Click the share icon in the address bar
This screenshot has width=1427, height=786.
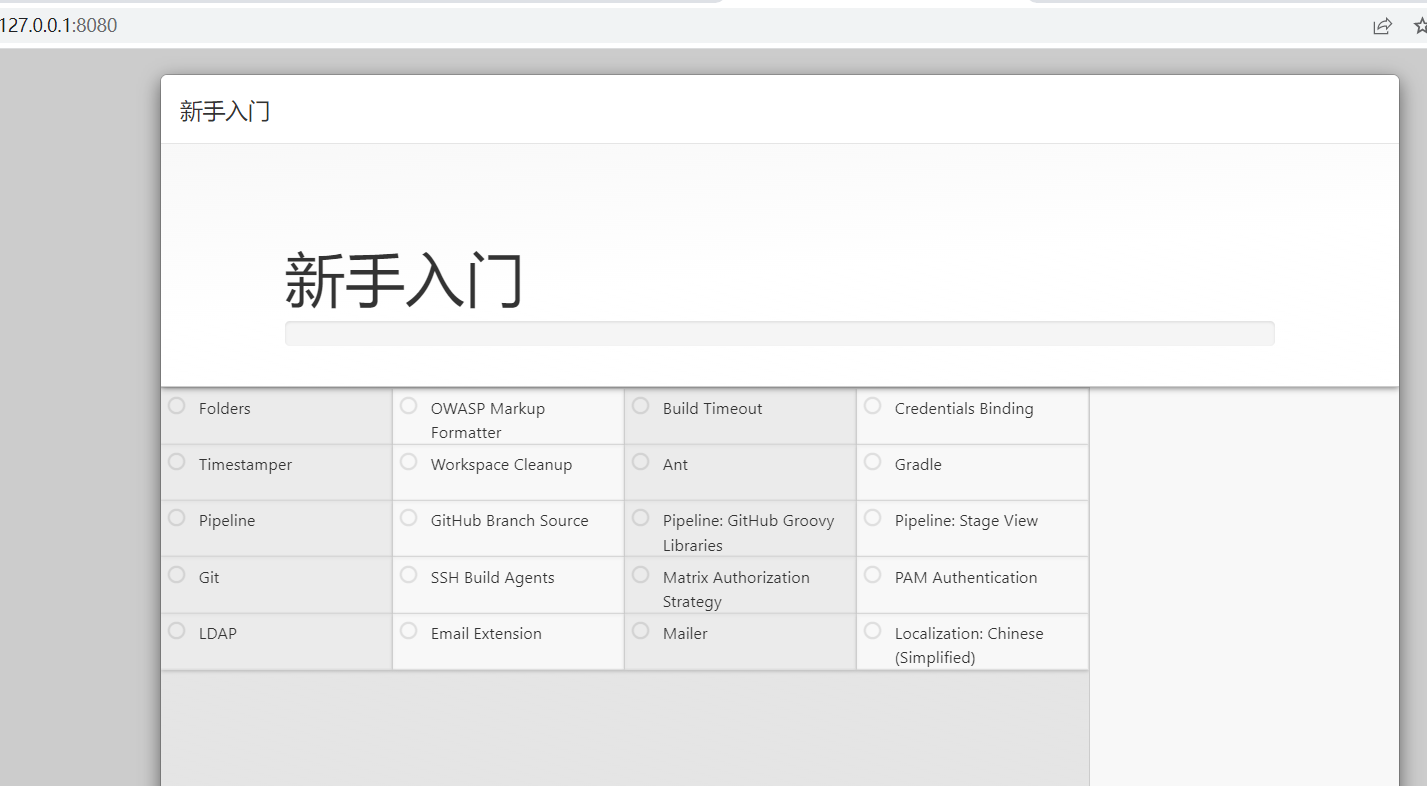1382,26
